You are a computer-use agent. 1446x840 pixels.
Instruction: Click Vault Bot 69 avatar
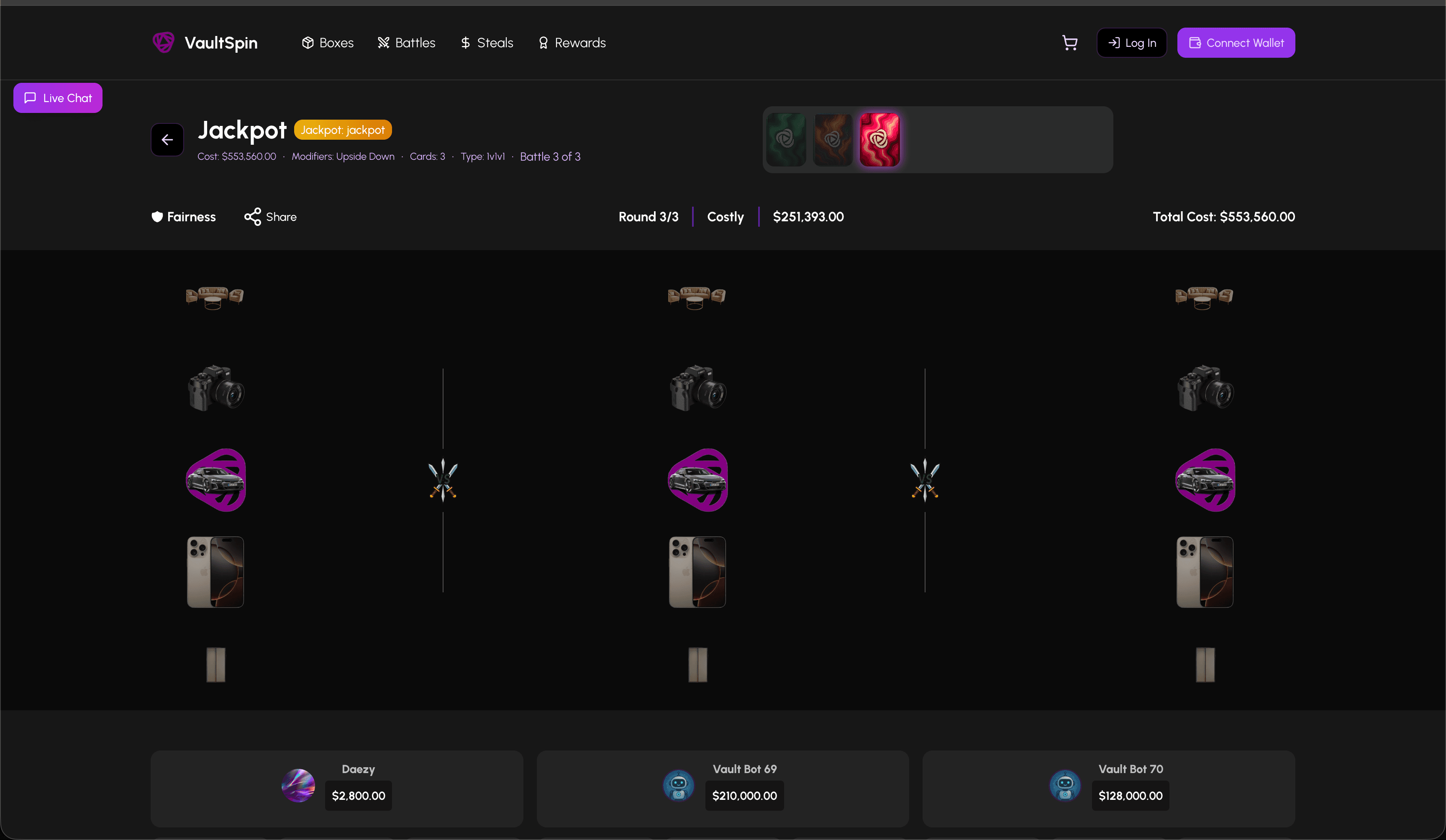[x=678, y=786]
